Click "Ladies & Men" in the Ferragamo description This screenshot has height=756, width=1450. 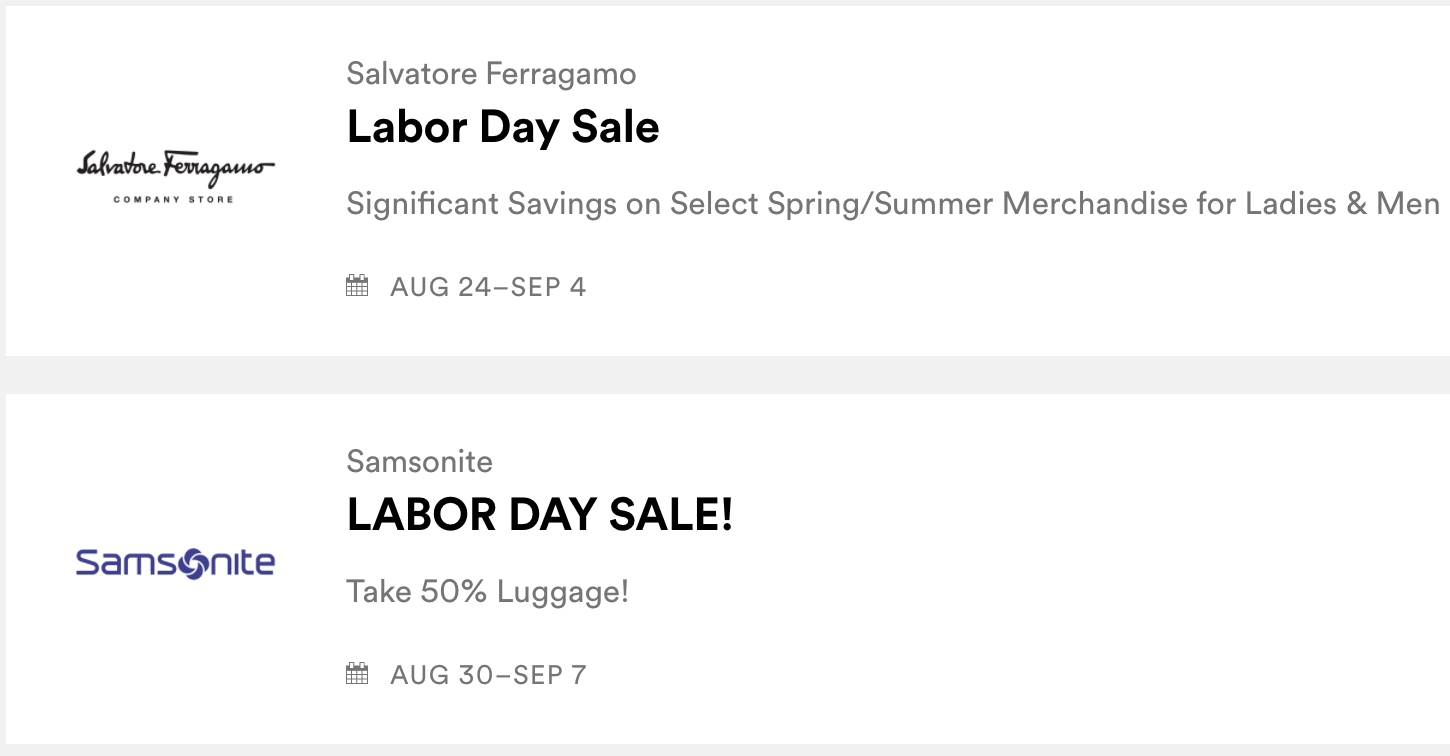[x=1342, y=204]
